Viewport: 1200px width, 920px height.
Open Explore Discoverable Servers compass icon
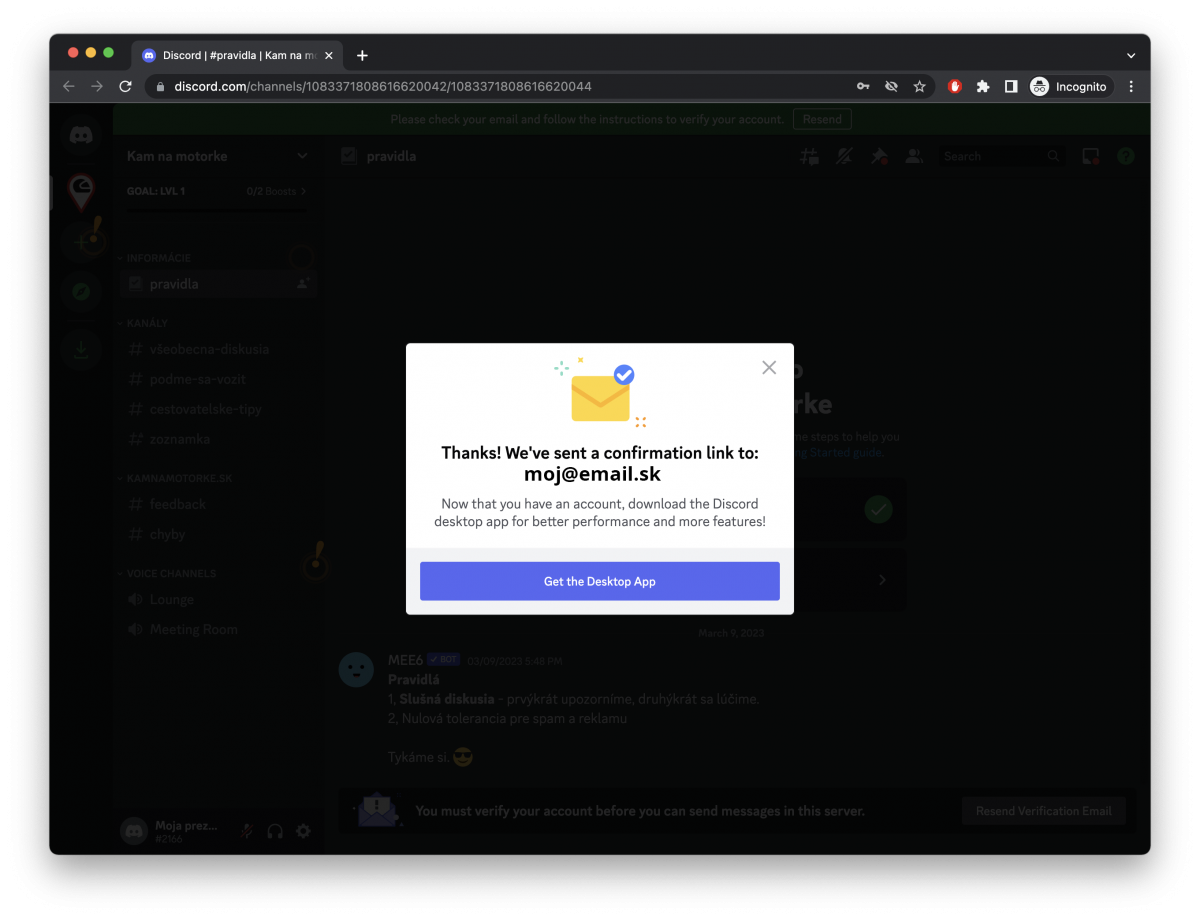(81, 292)
